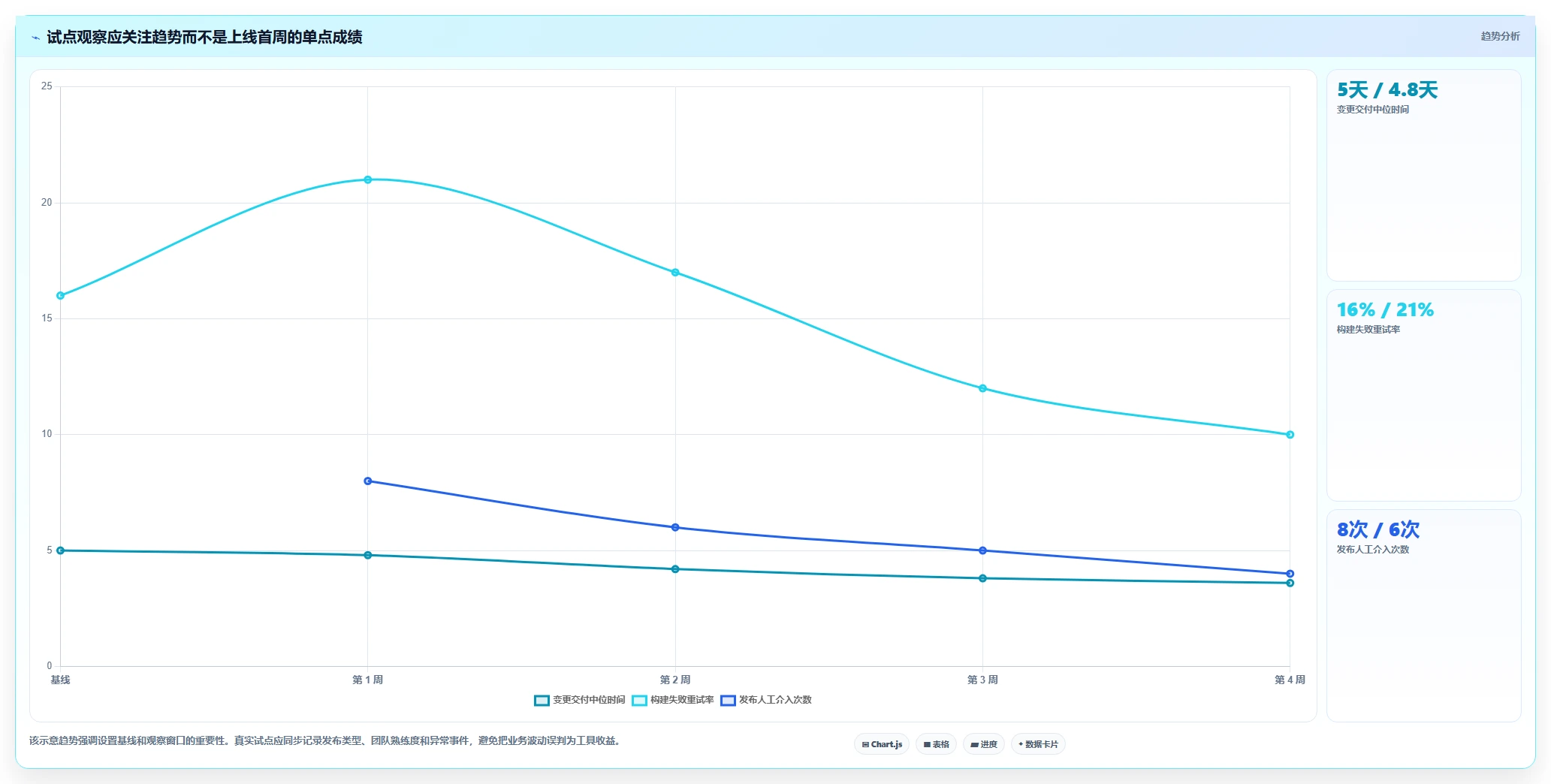Click card caption 构建失败重试率

point(1368,330)
